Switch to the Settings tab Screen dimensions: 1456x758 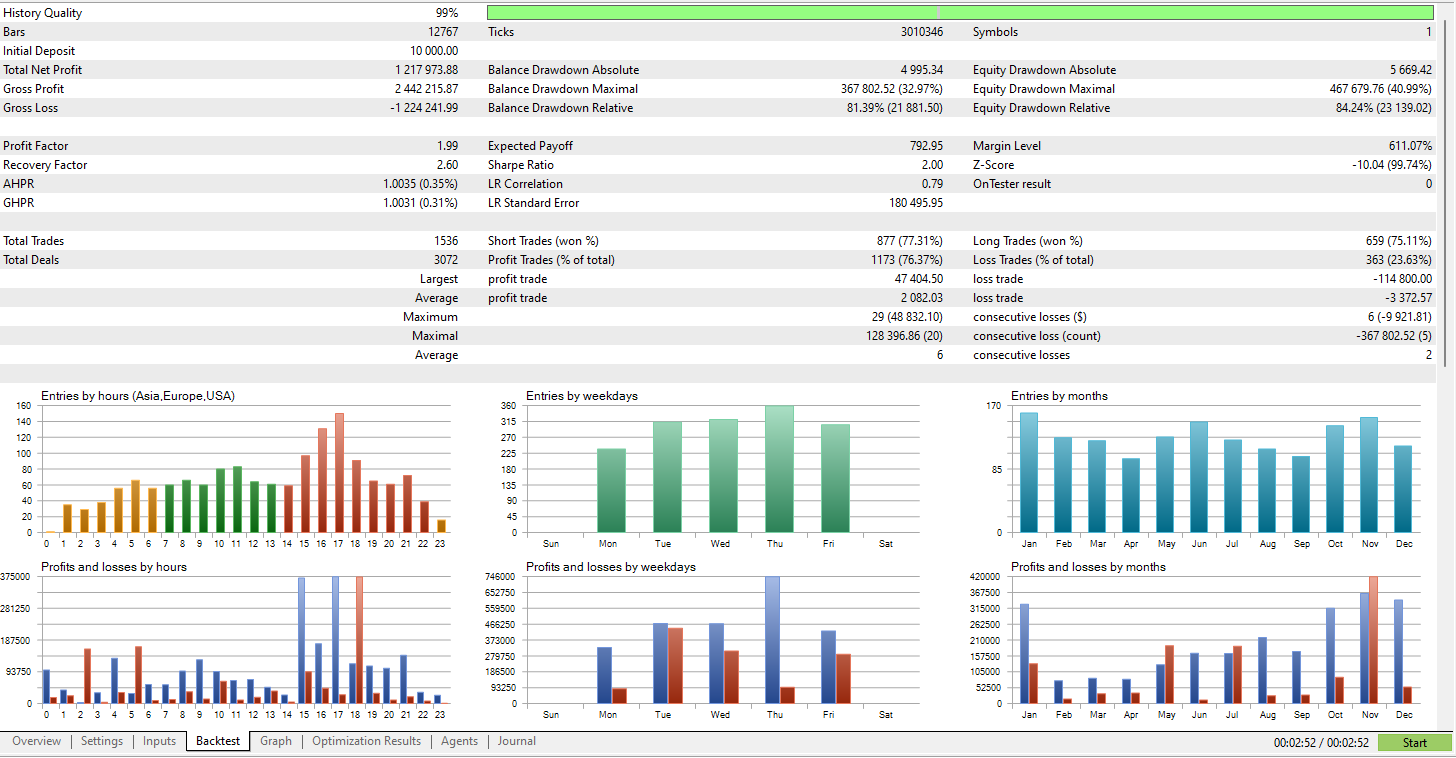(x=102, y=741)
